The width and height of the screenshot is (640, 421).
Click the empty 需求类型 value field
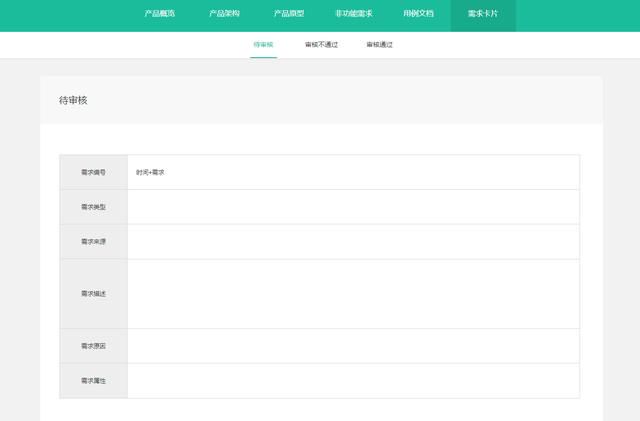pos(353,207)
